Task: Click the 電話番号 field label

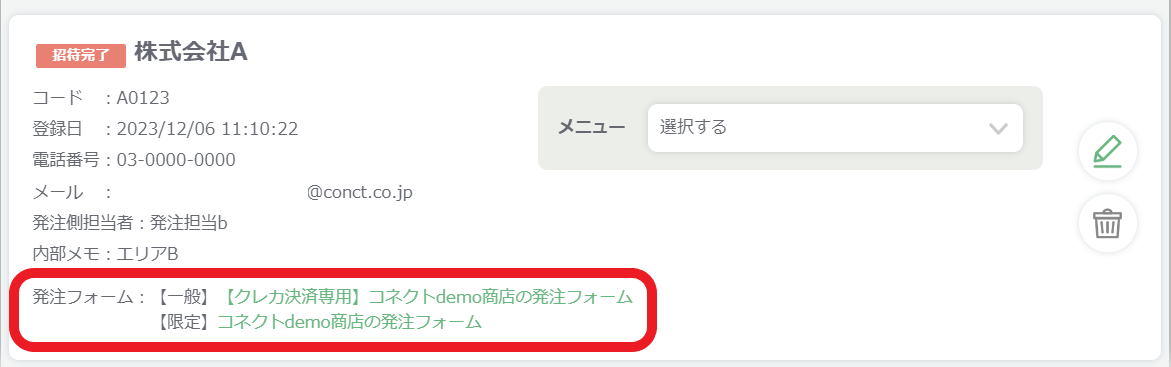Action: (66, 160)
